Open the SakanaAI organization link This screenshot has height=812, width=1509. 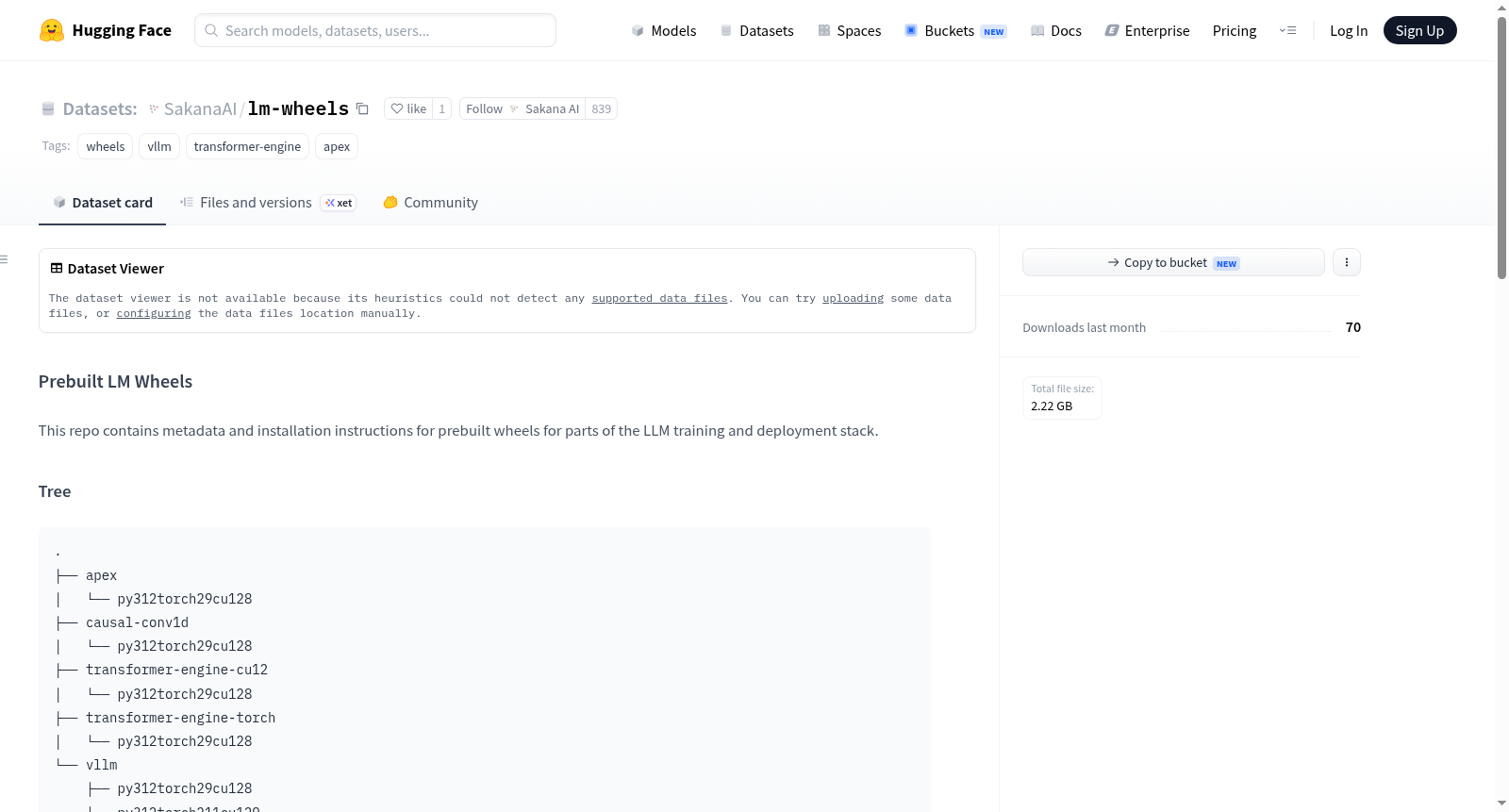pos(200,109)
